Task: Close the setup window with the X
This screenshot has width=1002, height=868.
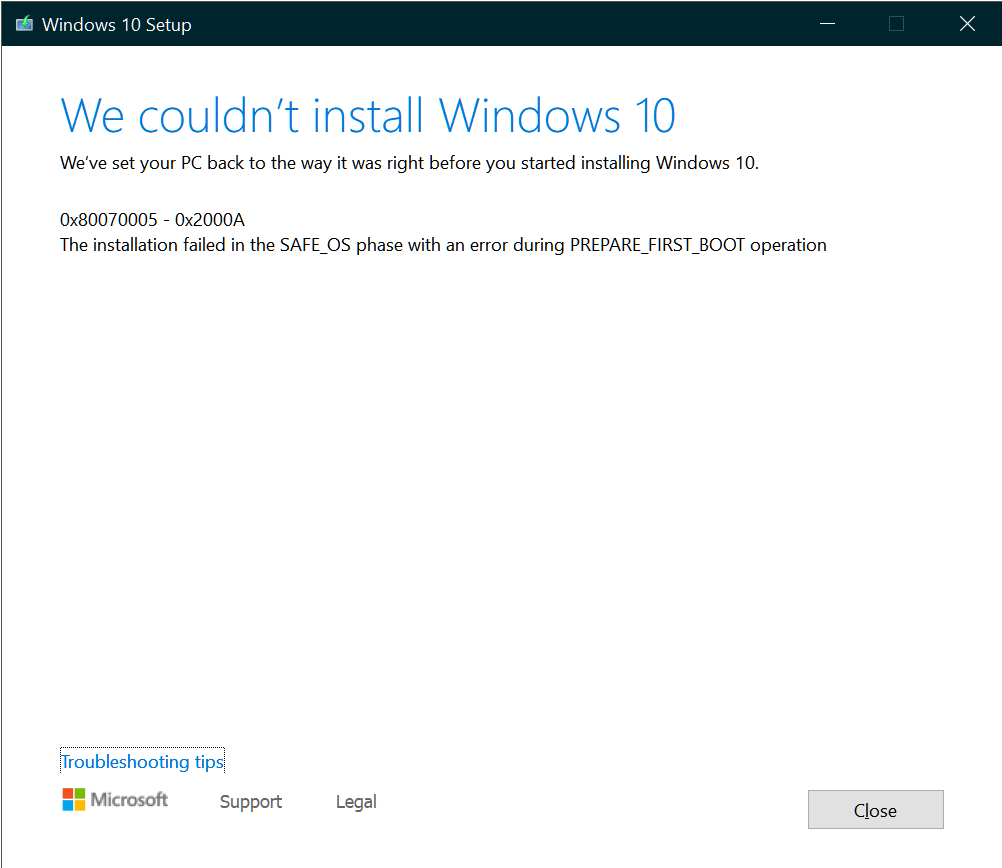Action: [967, 24]
